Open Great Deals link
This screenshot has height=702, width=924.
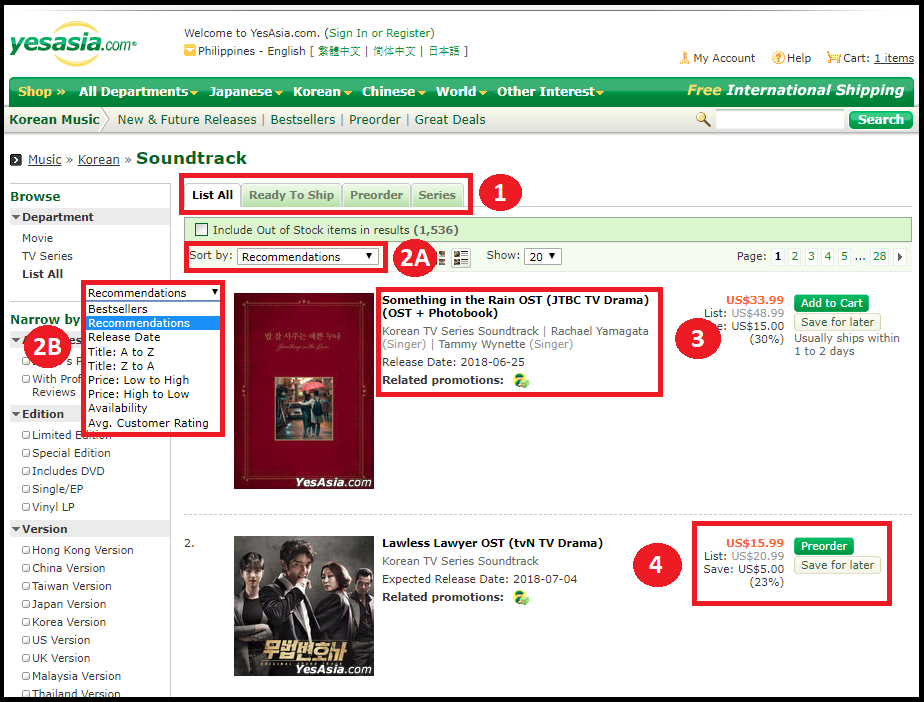pyautogui.click(x=450, y=120)
